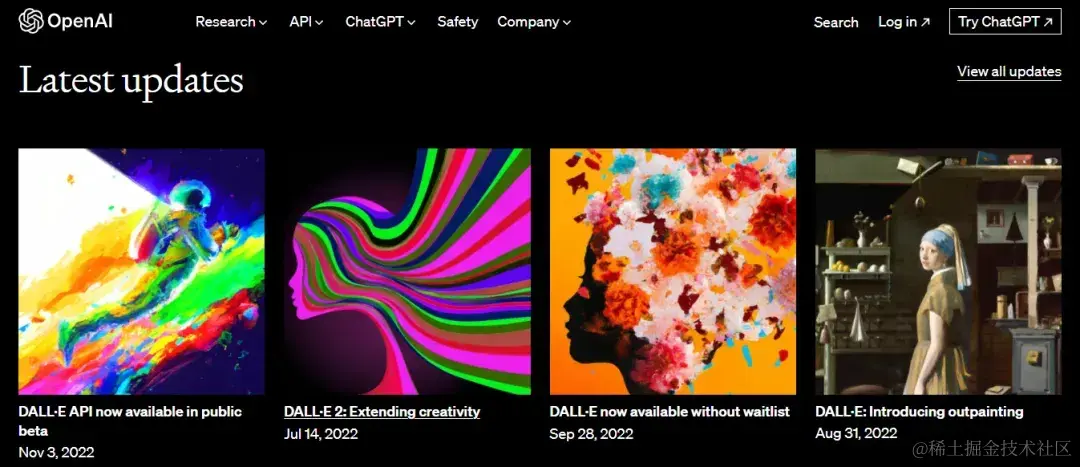Expand the ChatGPT navigation dropdown
The height and width of the screenshot is (467, 1080).
pos(380,22)
